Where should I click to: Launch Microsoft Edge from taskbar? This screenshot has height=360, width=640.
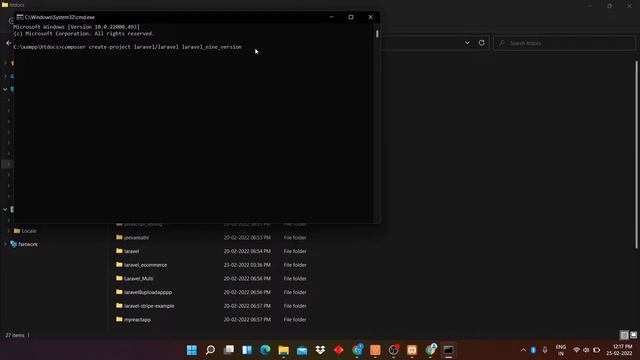(265, 350)
